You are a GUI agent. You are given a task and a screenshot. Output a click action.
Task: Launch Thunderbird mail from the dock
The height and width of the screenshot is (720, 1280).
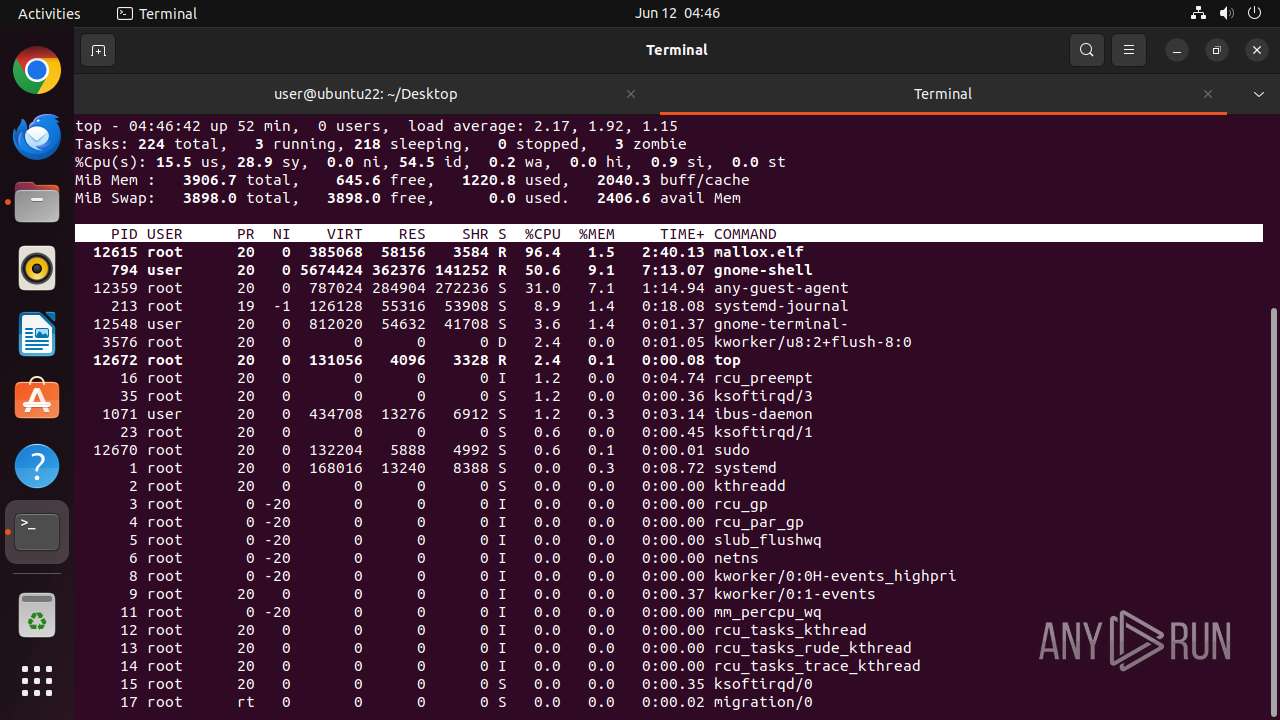(37, 136)
